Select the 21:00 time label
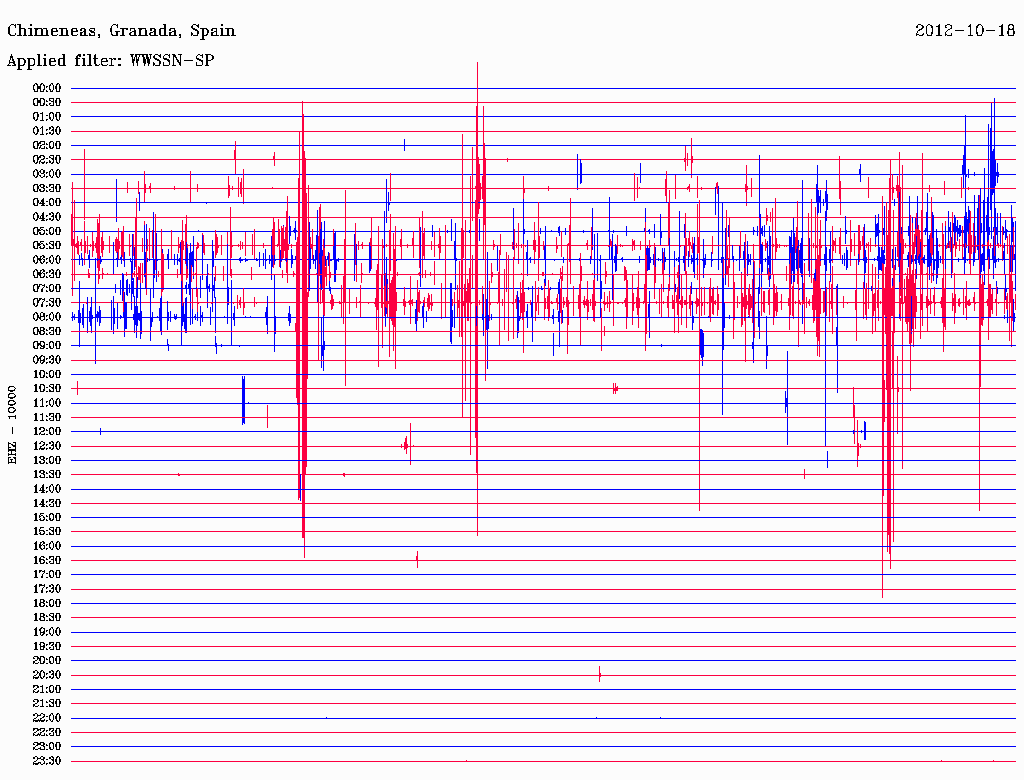 tap(46, 689)
